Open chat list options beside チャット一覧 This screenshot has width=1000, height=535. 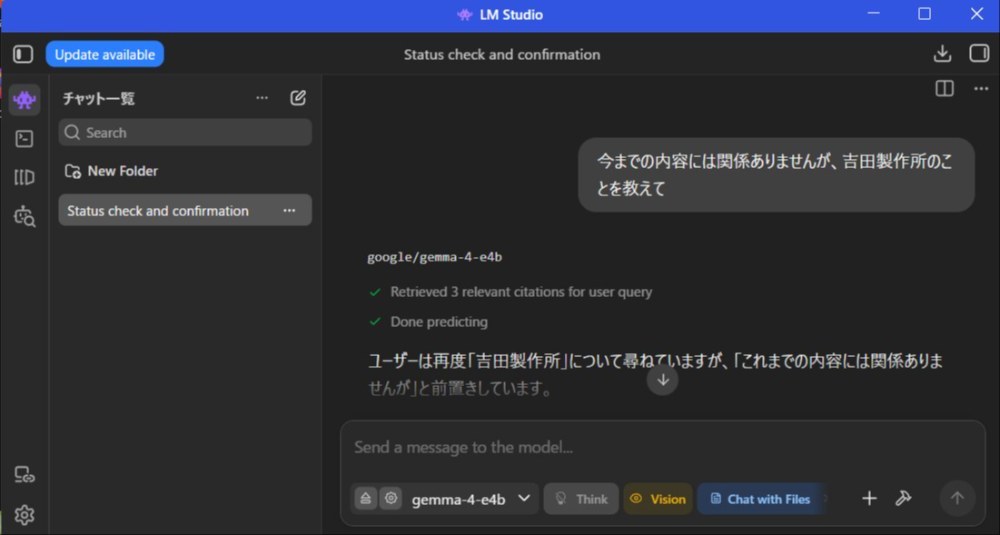point(262,98)
